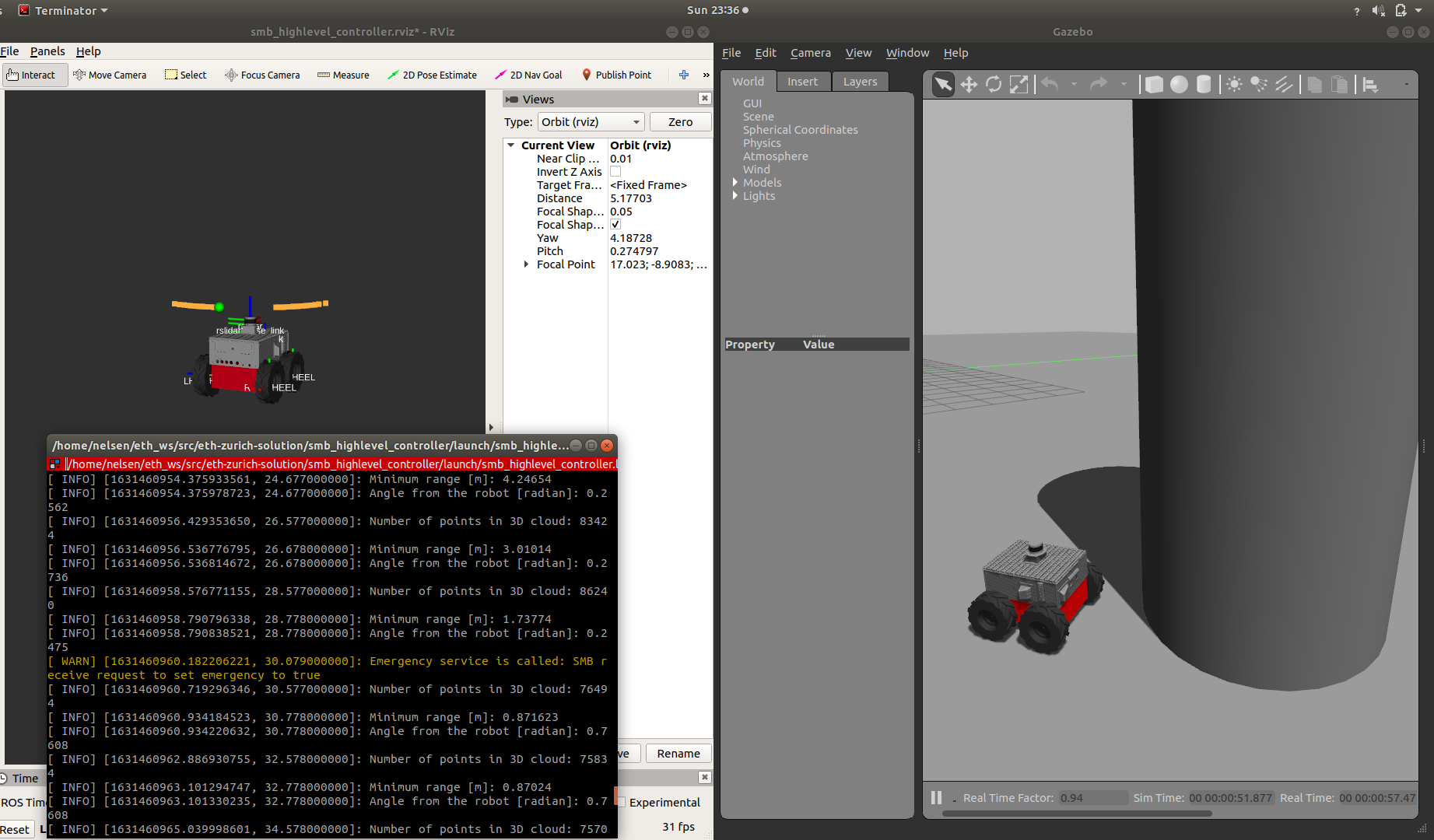The height and width of the screenshot is (840, 1434).
Task: Click the Gazebo timeline horizontal scrollbar
Action: click(1077, 814)
